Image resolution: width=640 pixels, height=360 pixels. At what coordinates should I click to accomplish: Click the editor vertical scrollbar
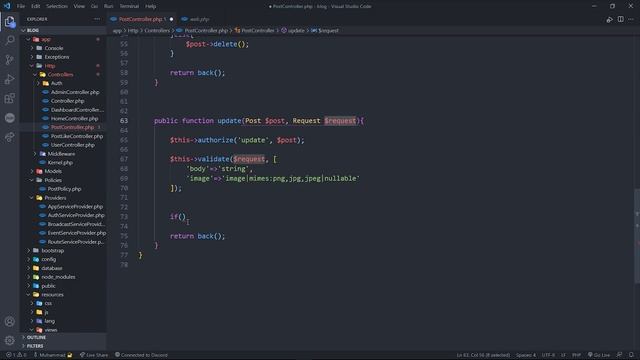pyautogui.click(x=636, y=236)
